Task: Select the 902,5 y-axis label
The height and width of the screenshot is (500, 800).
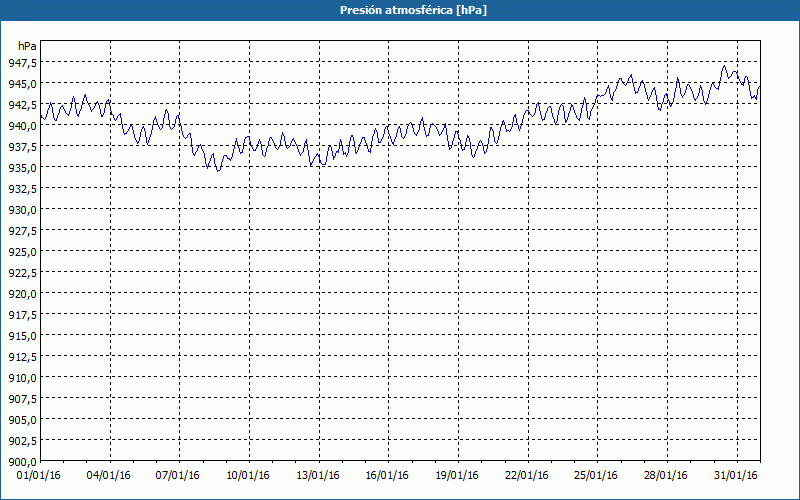Action: click(22, 440)
